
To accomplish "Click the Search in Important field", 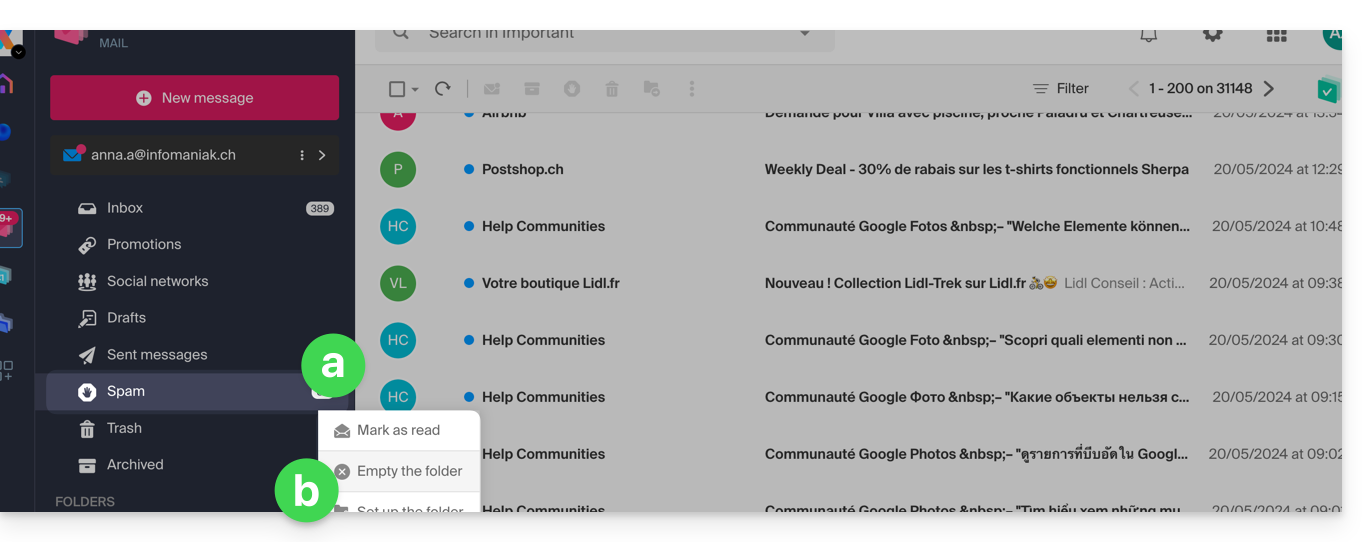I will pos(600,35).
